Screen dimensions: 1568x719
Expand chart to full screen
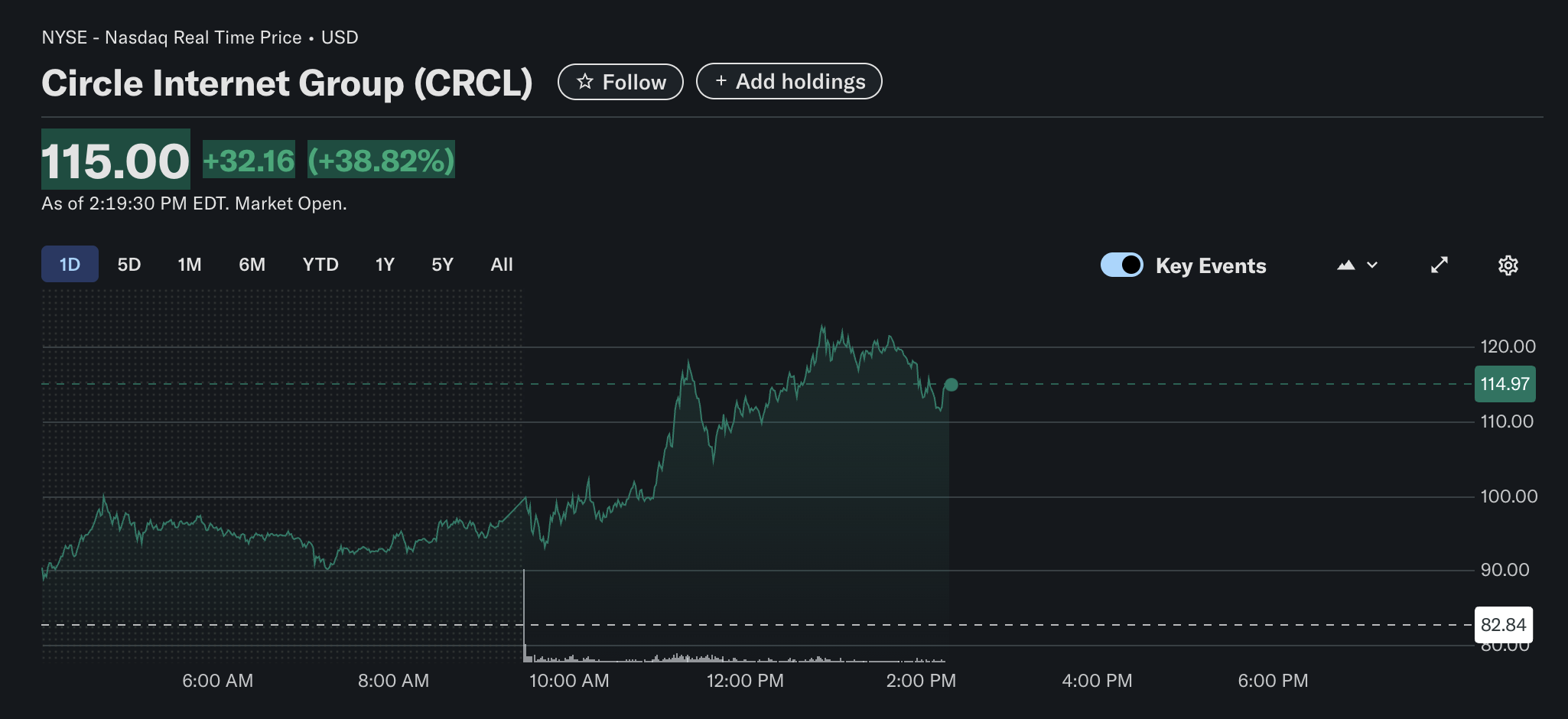(1439, 265)
